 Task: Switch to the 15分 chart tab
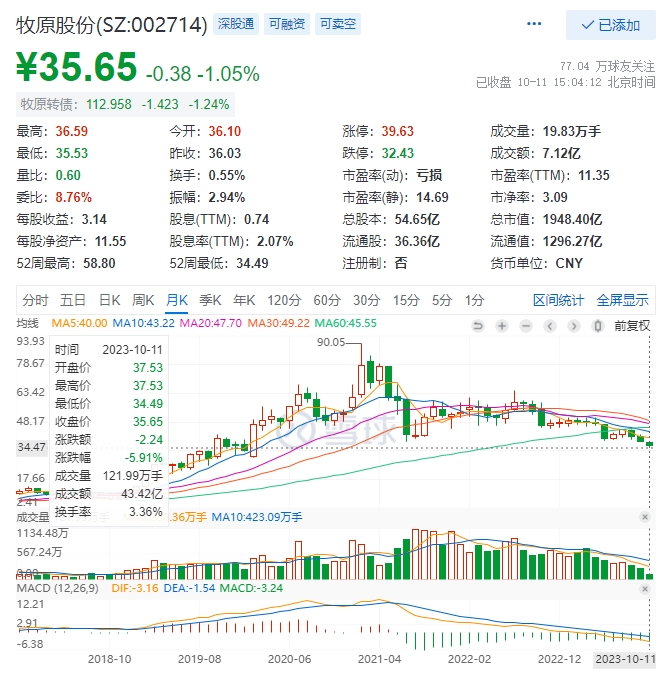coord(406,300)
